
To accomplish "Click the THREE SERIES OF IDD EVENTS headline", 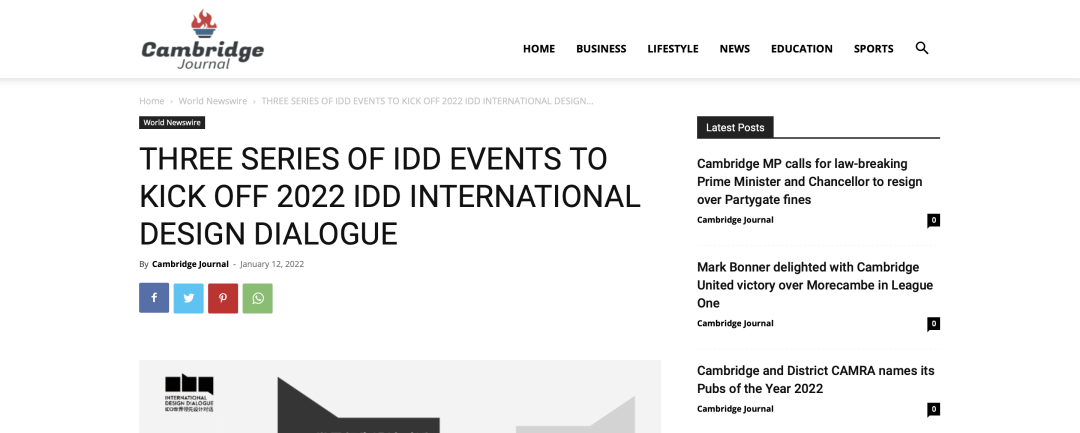I will coord(390,196).
